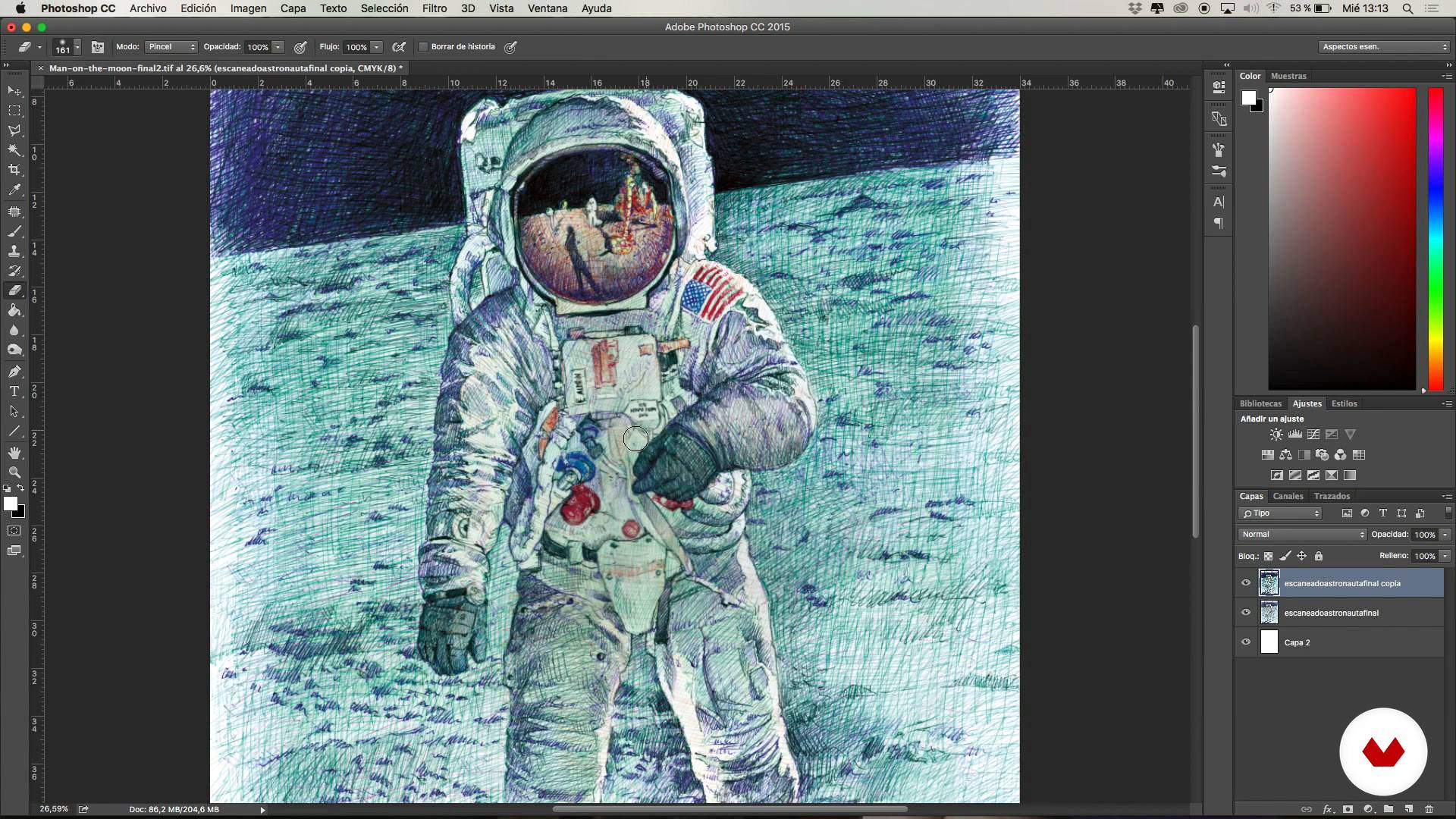Screen dimensions: 1456x819
Task: Hide the escaneadoastronautafinal layer
Action: click(1245, 613)
